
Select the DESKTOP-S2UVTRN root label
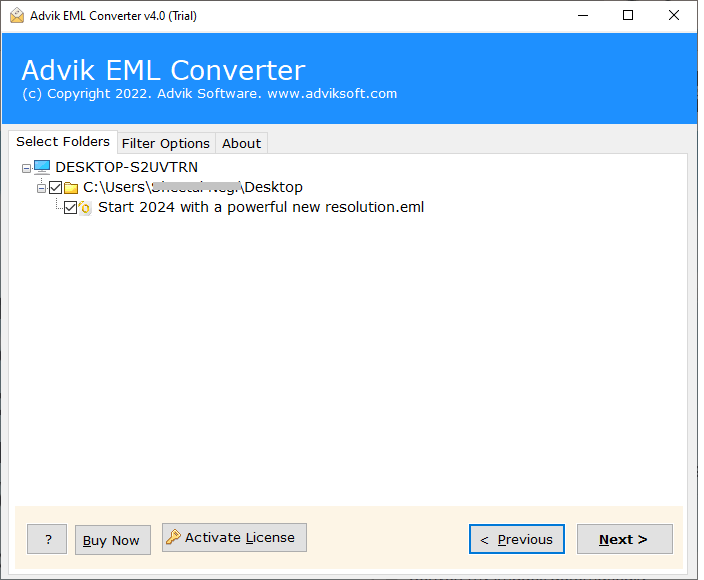pyautogui.click(x=127, y=167)
